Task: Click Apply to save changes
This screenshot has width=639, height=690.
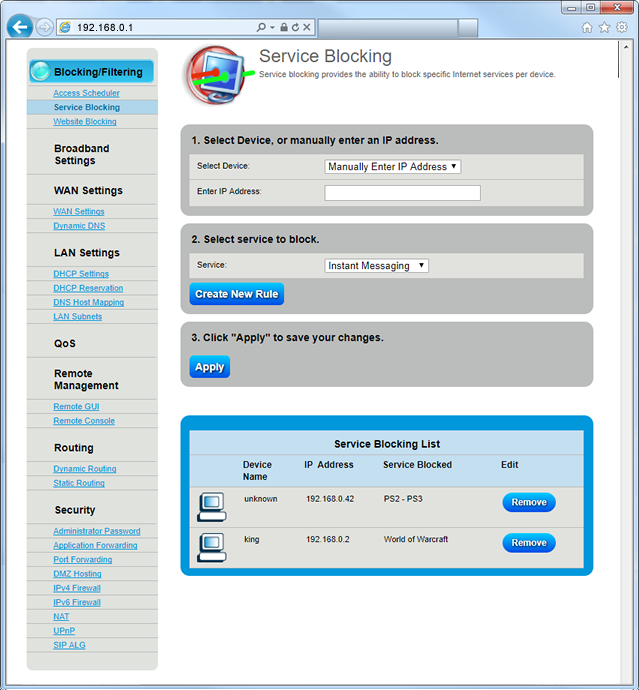Action: pyautogui.click(x=209, y=367)
